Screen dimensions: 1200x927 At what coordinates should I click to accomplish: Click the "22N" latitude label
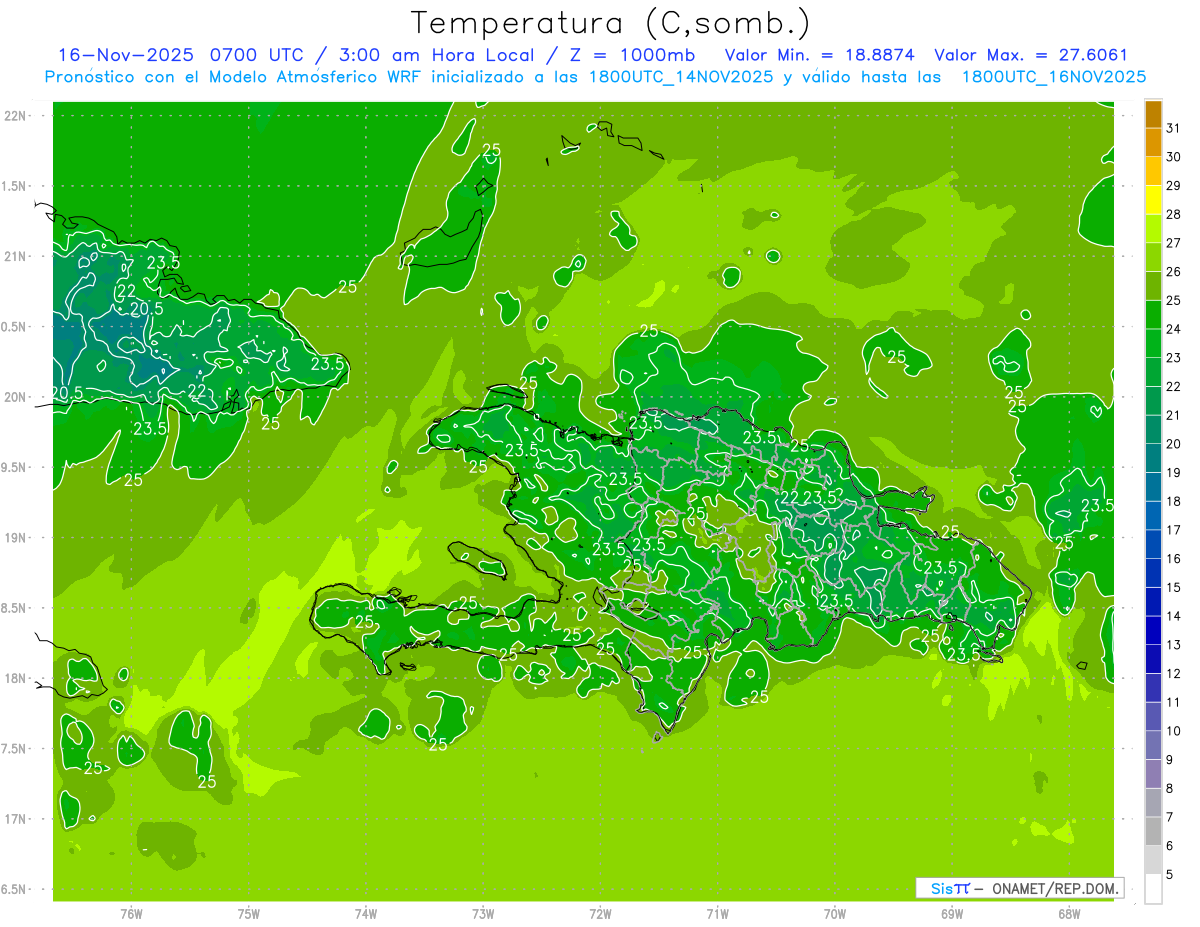click(x=15, y=116)
